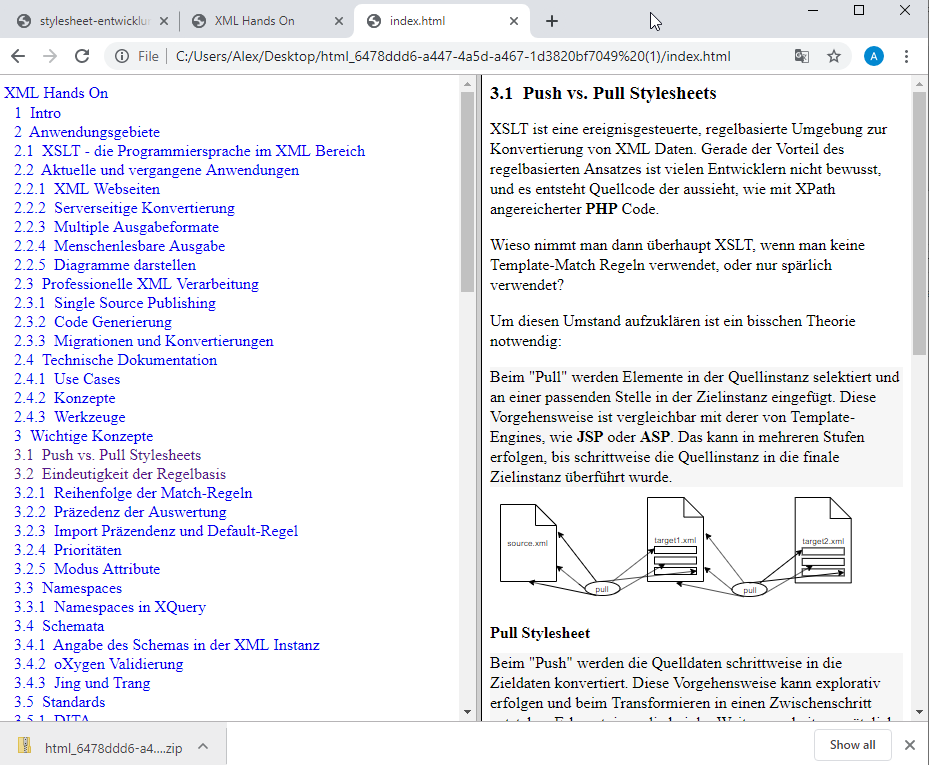Click the left pane scrollbar down arrow
929x765 pixels.
467,711
